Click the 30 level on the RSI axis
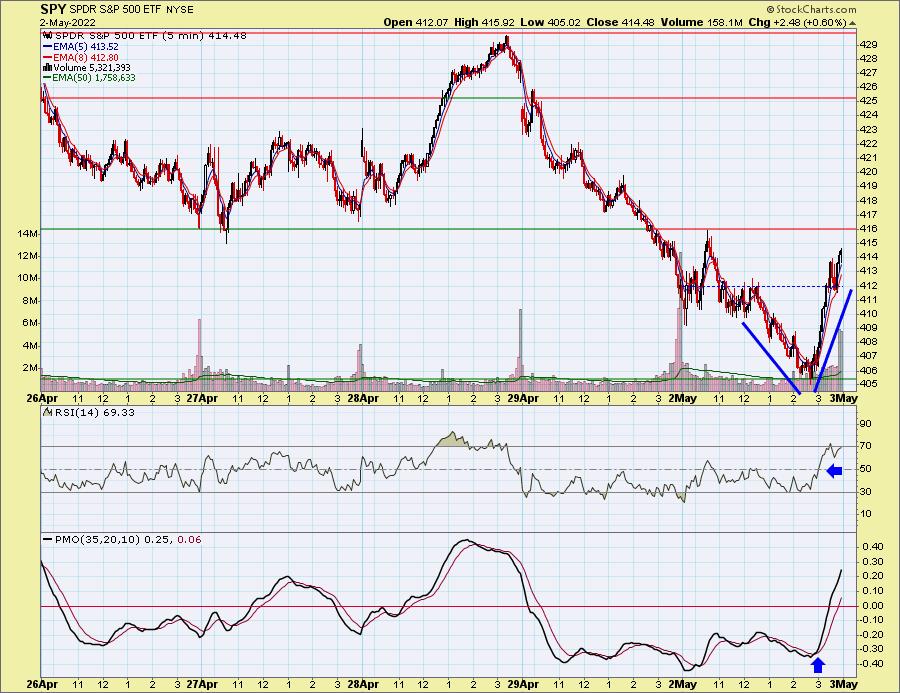The height and width of the screenshot is (693, 900). click(866, 491)
